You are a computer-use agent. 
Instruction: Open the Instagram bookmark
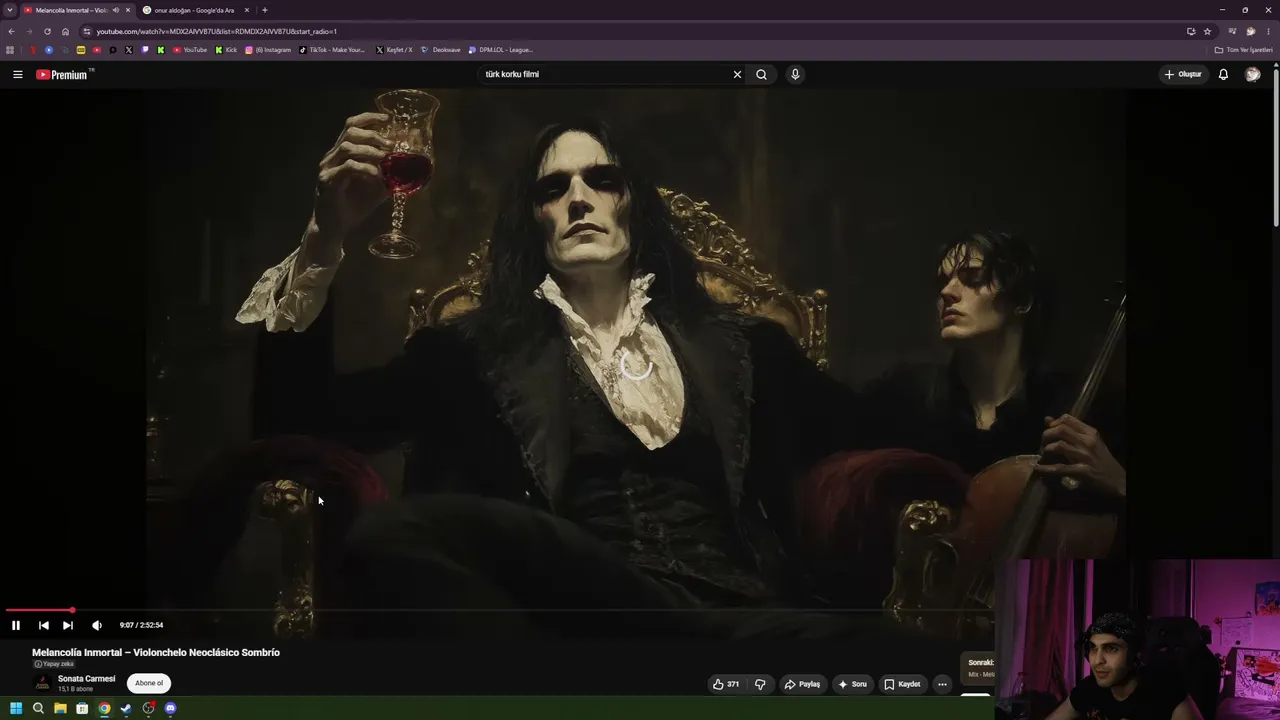point(268,50)
